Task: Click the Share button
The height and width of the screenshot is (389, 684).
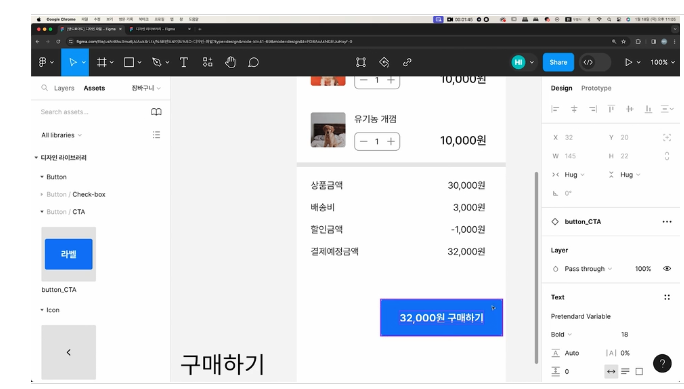Action: pos(558,62)
